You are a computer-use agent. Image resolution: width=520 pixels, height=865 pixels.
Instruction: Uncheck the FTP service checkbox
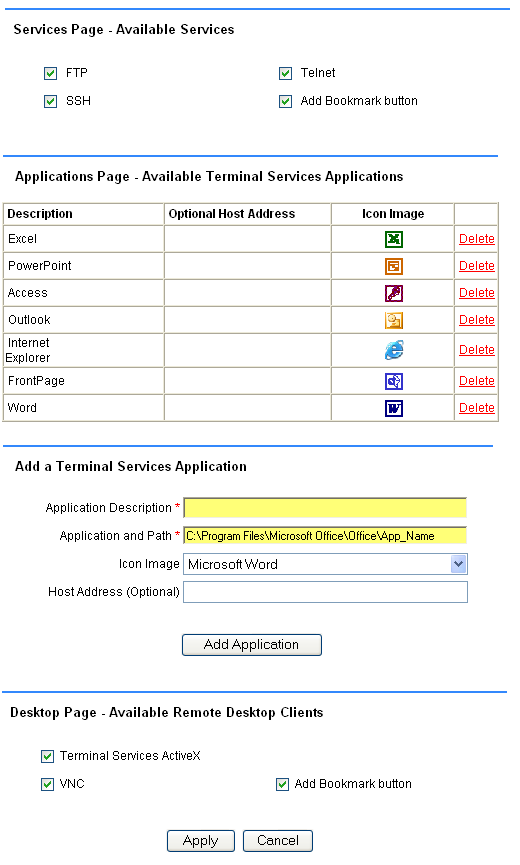[x=50, y=73]
